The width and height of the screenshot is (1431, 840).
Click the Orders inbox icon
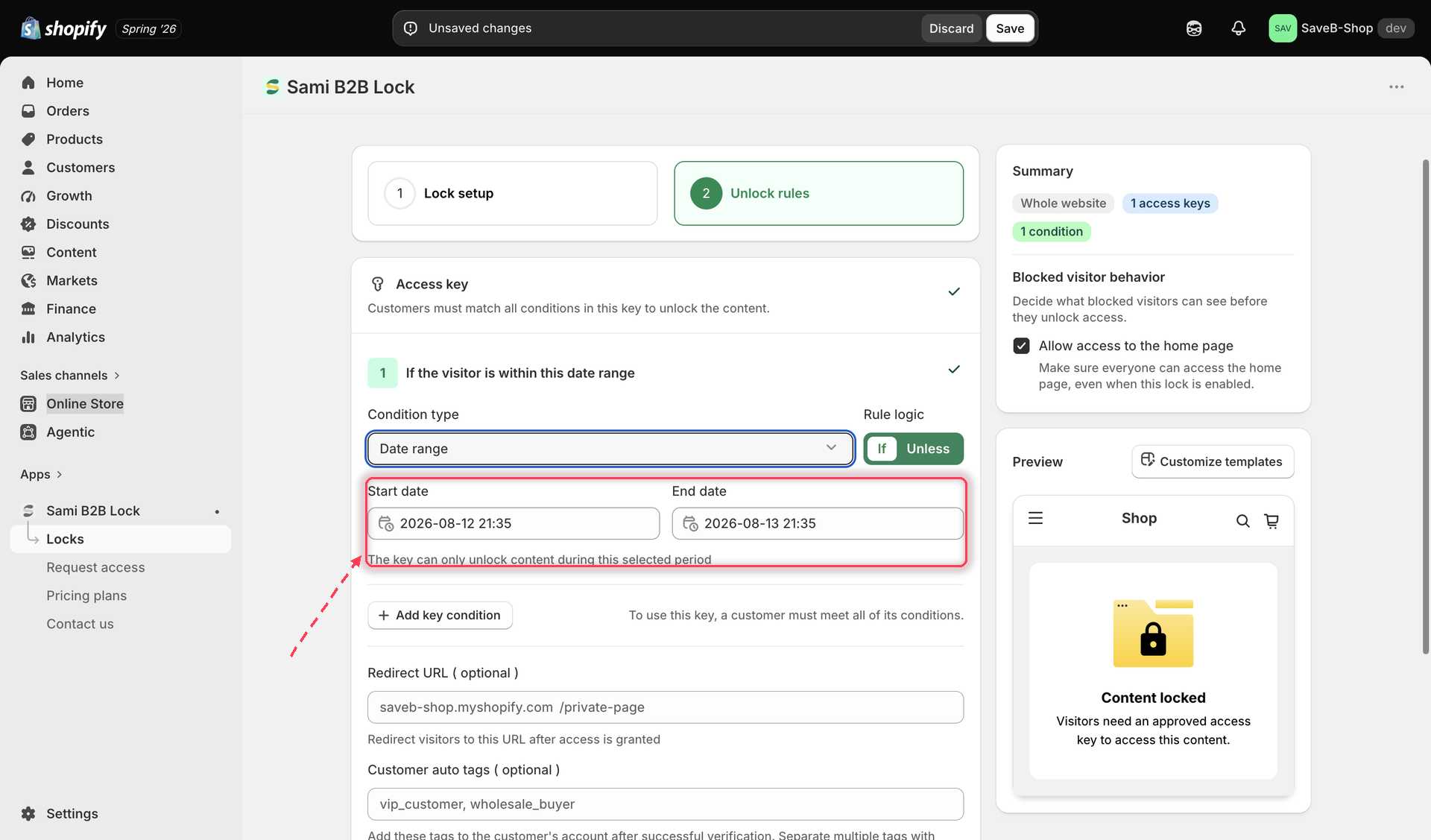28,111
